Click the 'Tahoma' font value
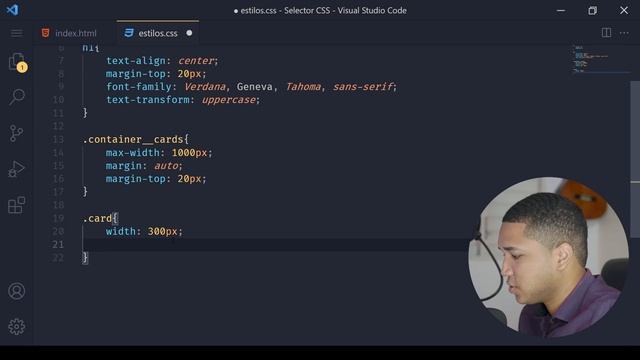 click(303, 87)
